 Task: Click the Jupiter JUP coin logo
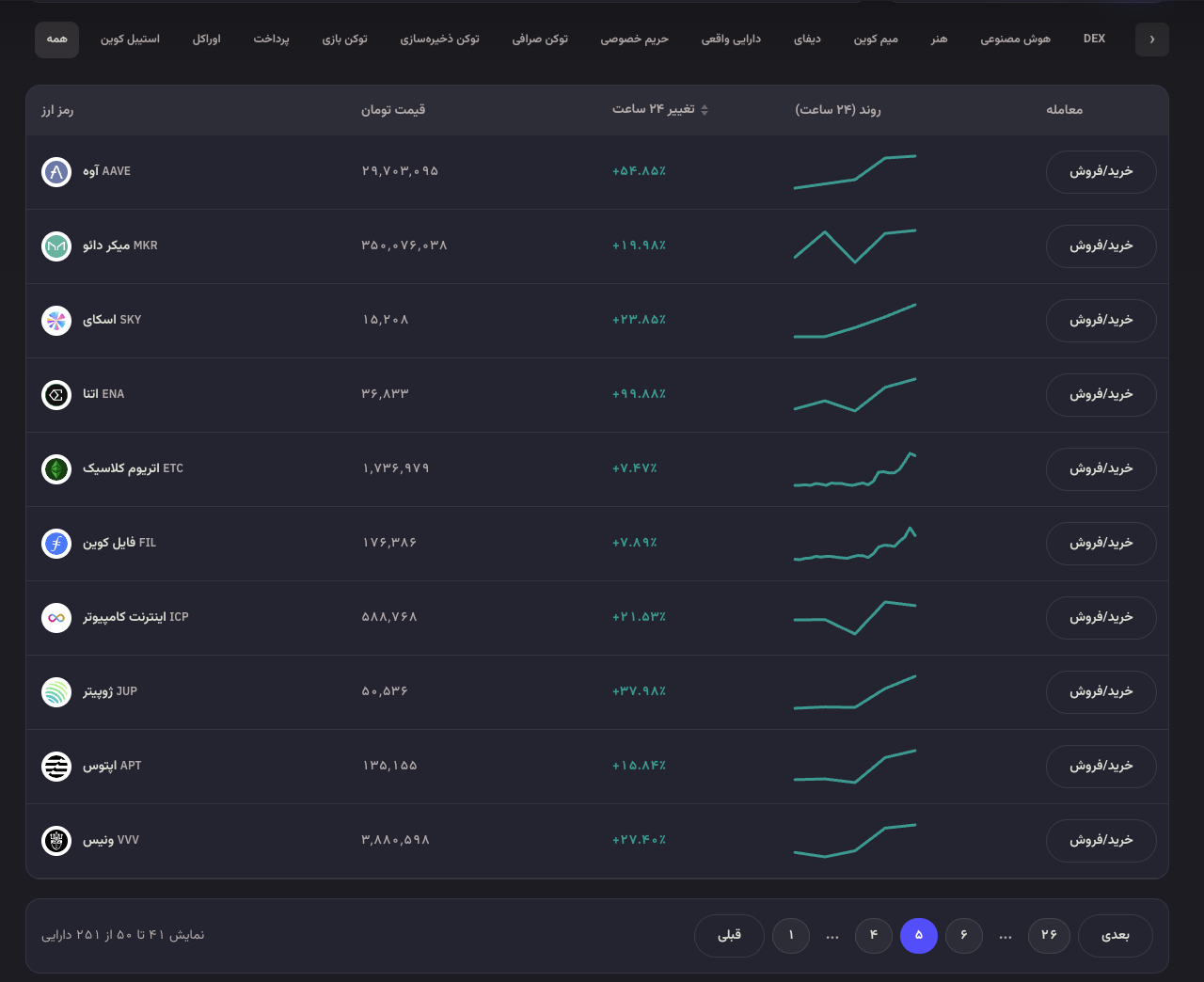[56, 692]
